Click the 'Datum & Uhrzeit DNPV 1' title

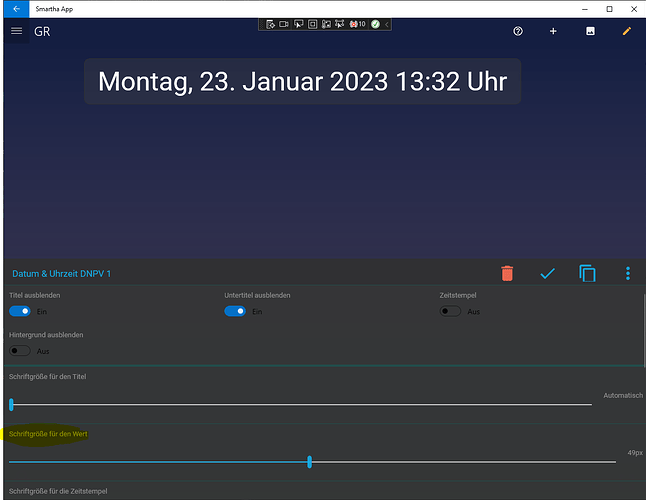click(61, 274)
